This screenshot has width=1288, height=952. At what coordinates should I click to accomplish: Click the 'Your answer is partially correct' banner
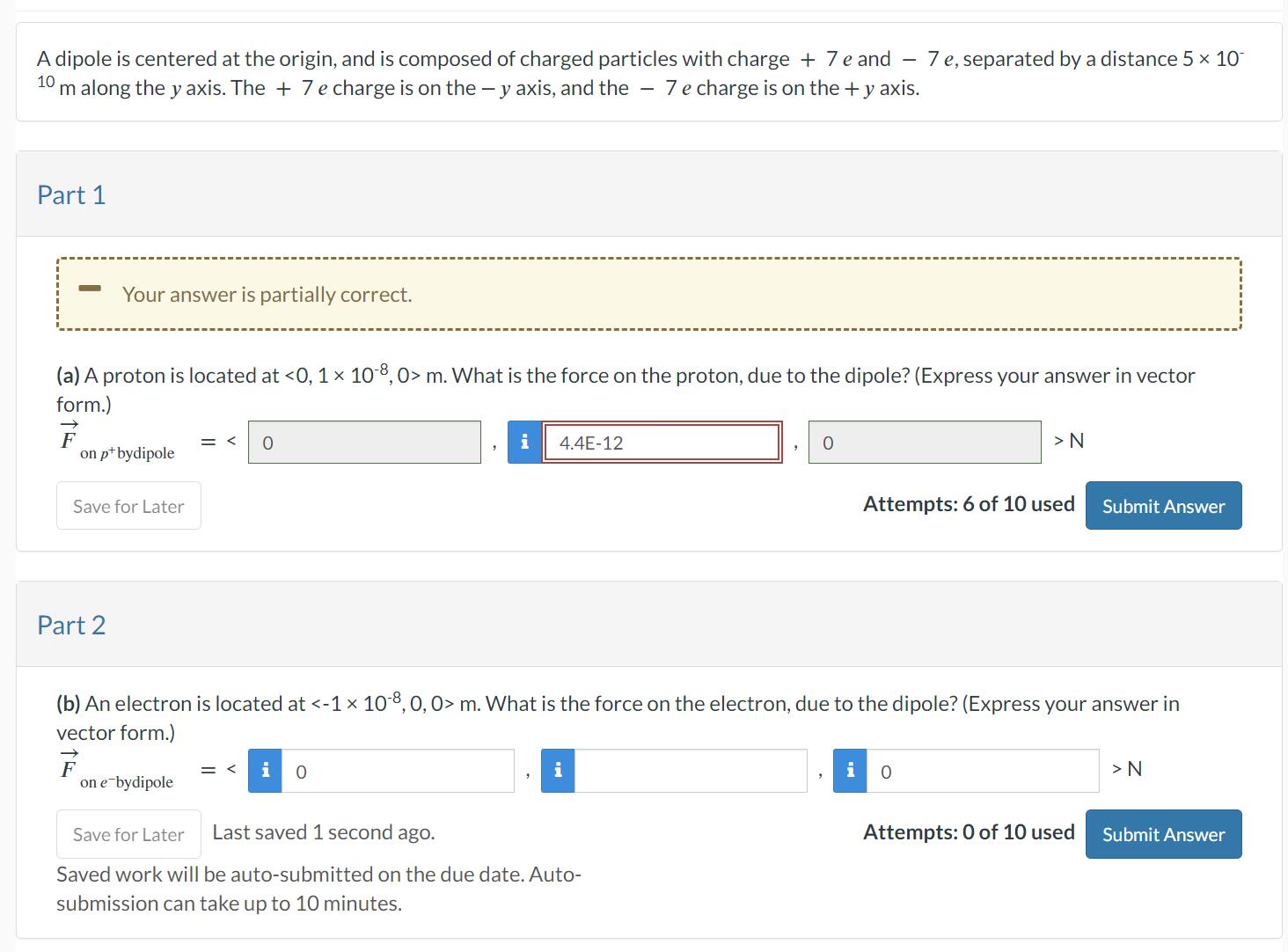267,294
